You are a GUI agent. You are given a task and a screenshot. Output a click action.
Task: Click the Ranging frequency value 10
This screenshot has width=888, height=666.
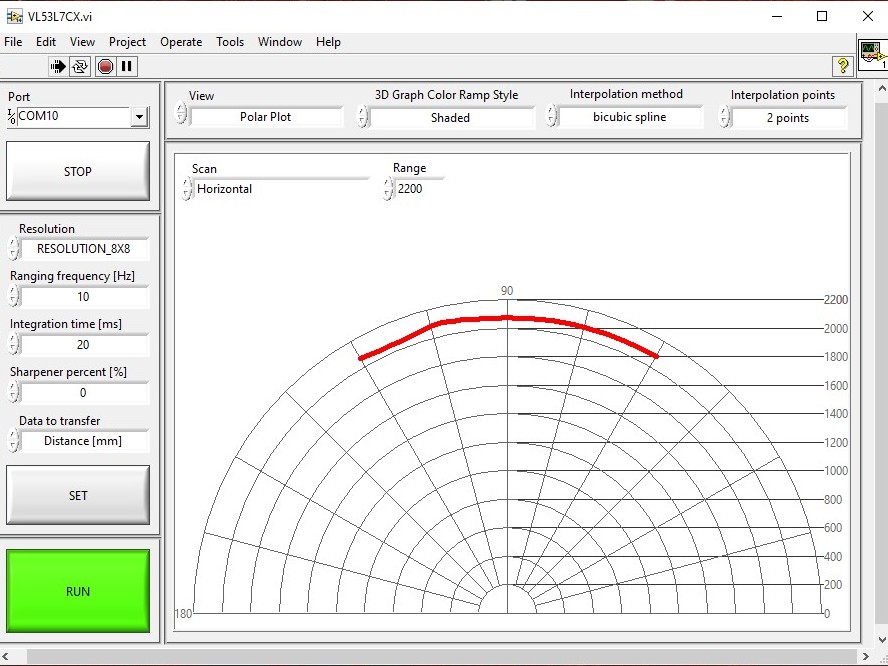pyautogui.click(x=84, y=296)
